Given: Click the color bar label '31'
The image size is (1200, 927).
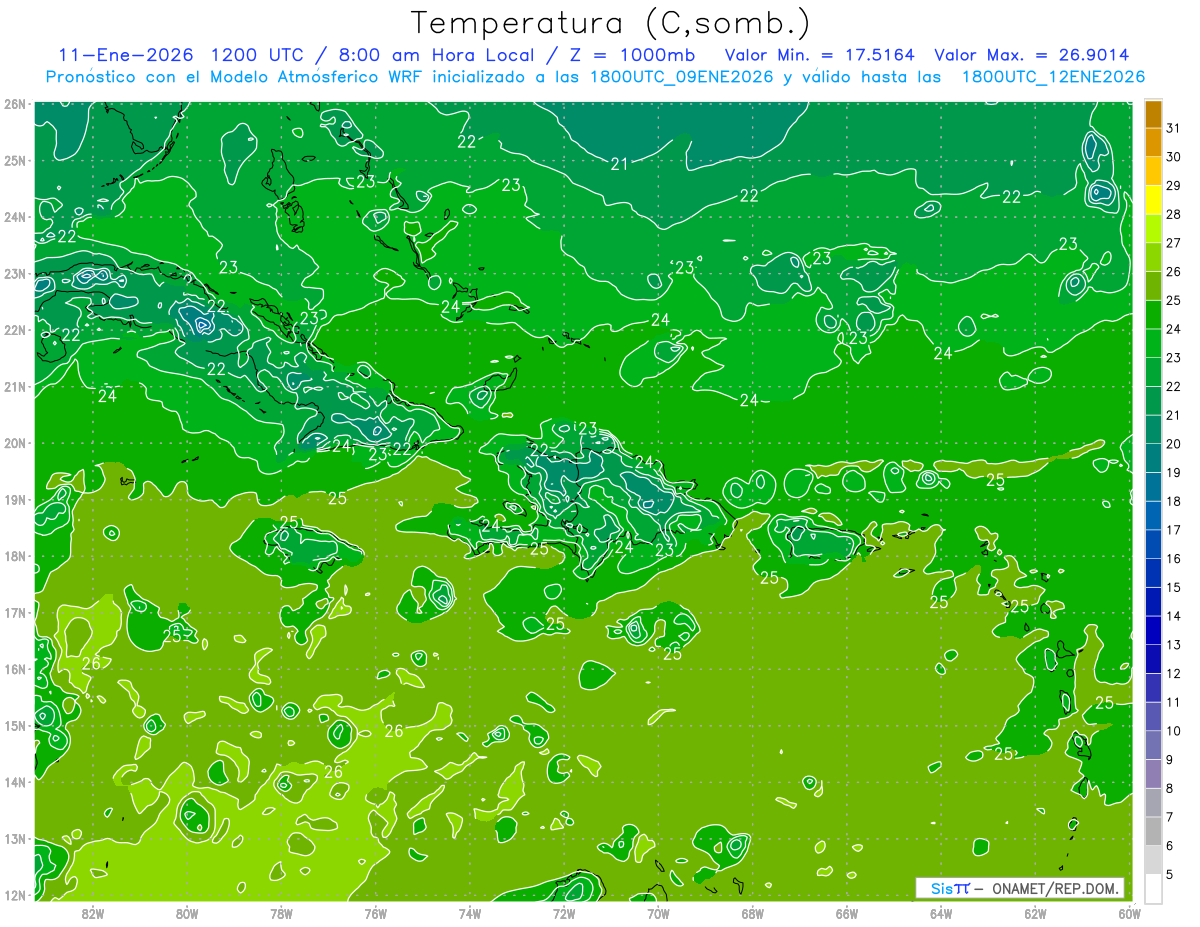Looking at the screenshot, I should pyautogui.click(x=1173, y=128).
